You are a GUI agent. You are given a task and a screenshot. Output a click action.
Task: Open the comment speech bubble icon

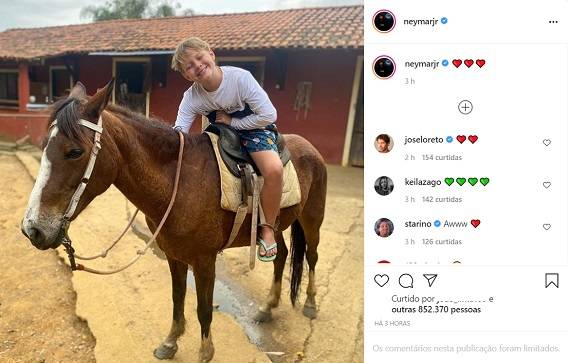406,281
